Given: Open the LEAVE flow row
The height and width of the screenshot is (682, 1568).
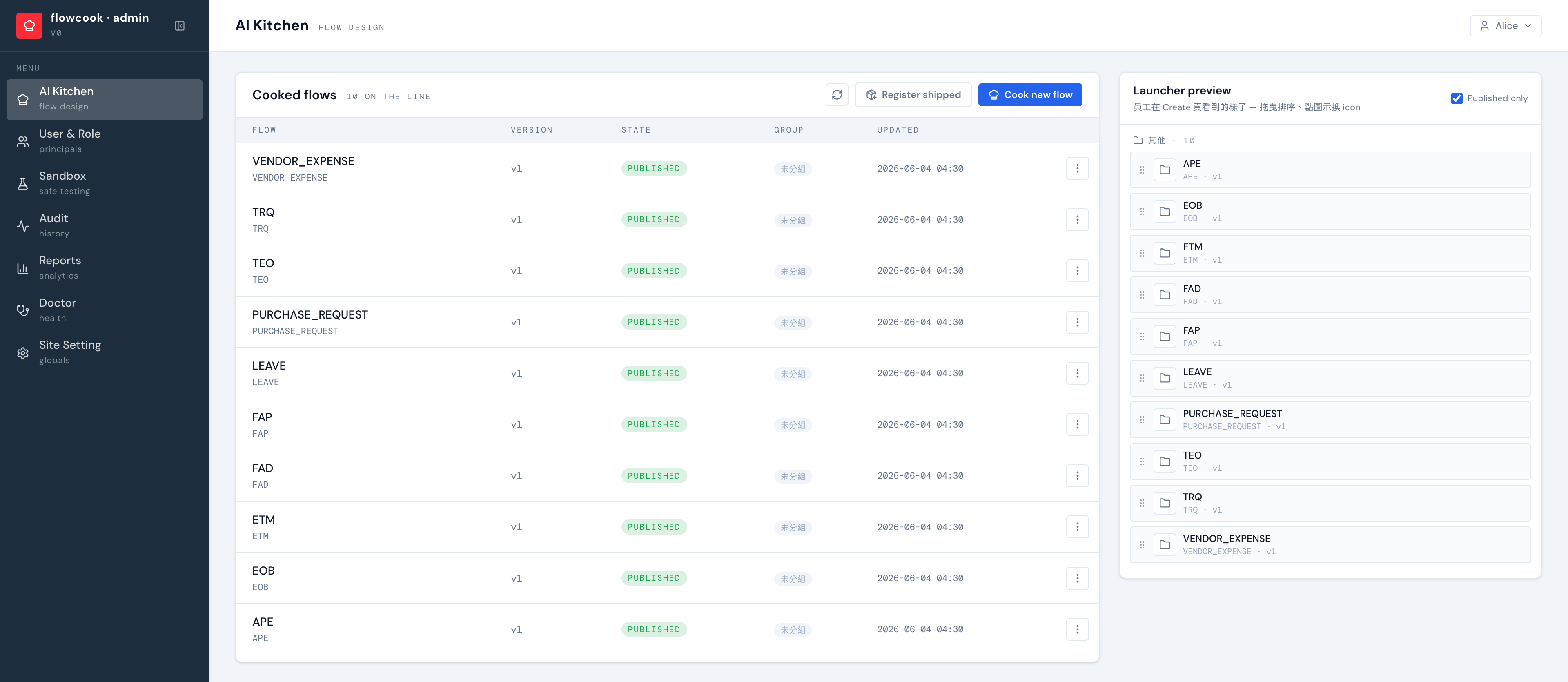Looking at the screenshot, I should [667, 373].
